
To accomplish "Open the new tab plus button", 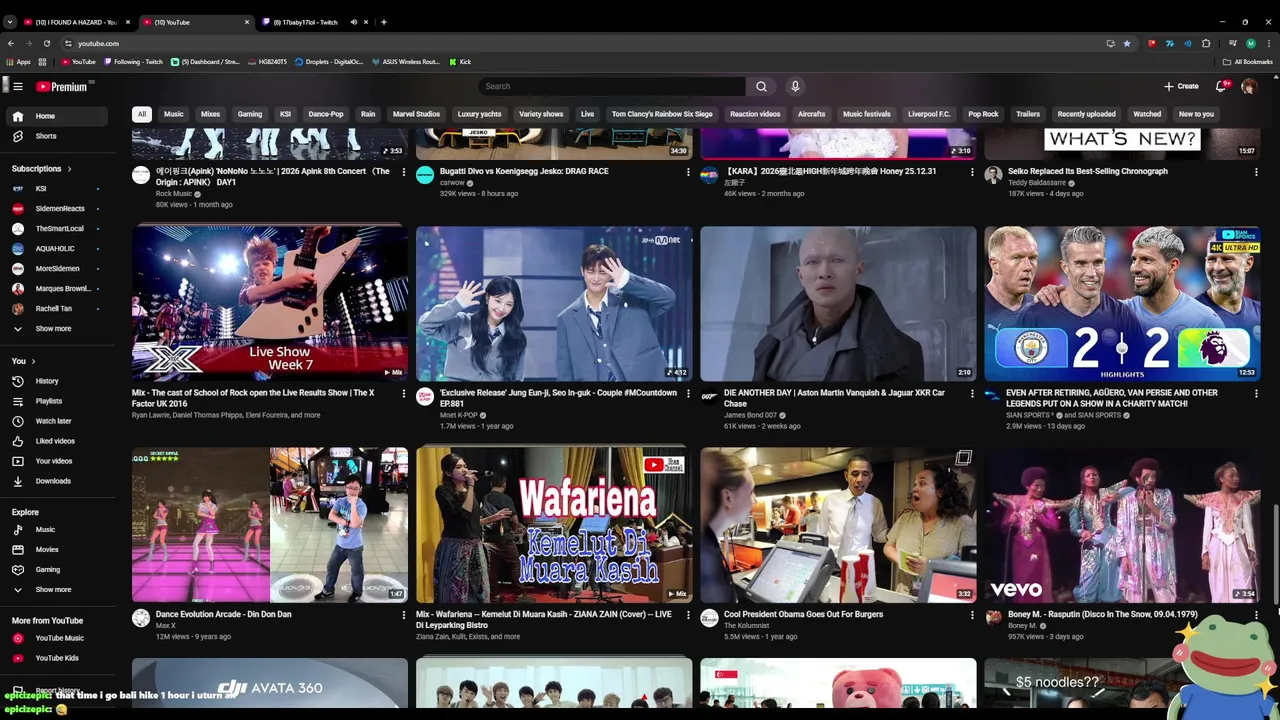I will click(x=384, y=22).
